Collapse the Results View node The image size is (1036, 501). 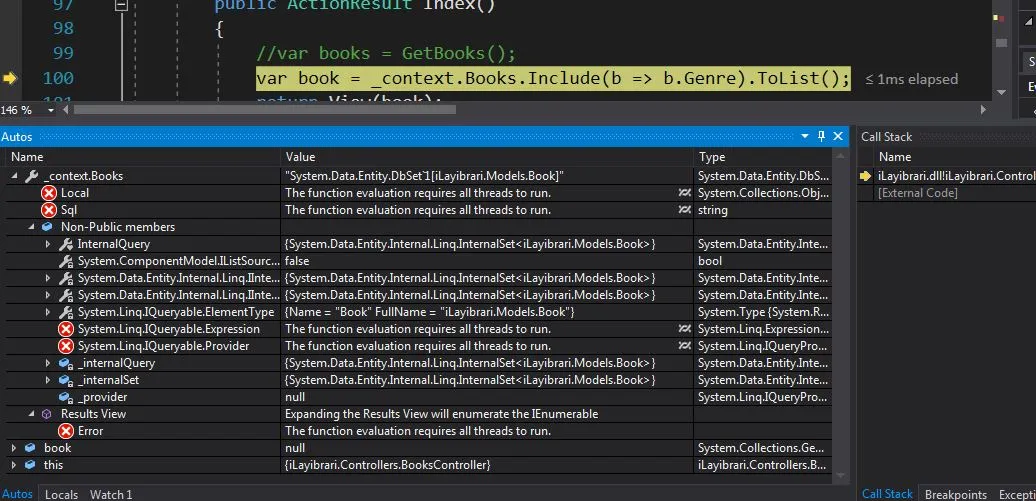(31, 414)
